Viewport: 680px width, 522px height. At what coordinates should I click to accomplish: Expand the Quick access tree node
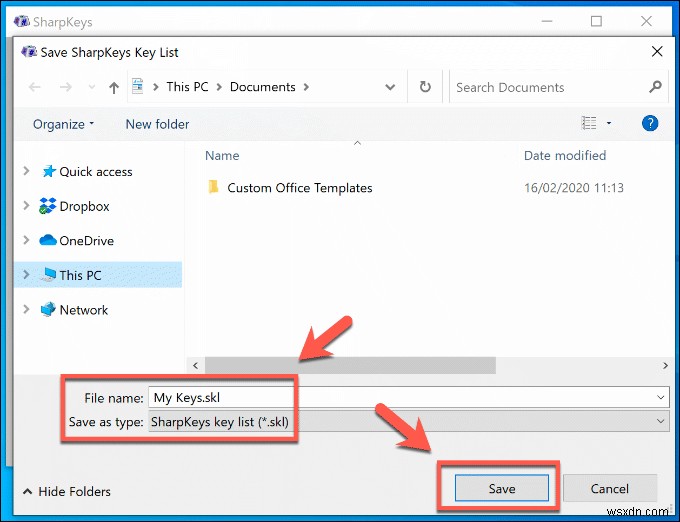pyautogui.click(x=26, y=171)
